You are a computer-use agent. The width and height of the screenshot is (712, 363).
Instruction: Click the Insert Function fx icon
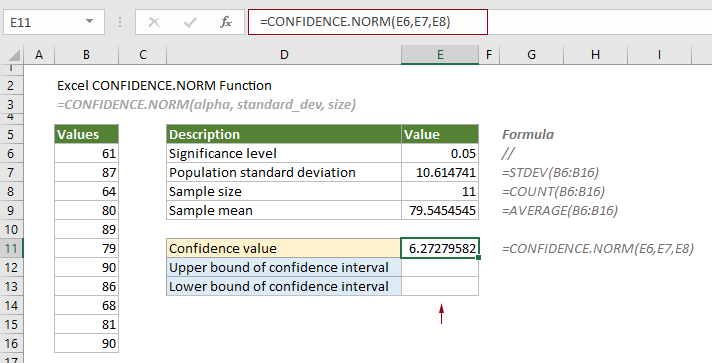click(226, 22)
